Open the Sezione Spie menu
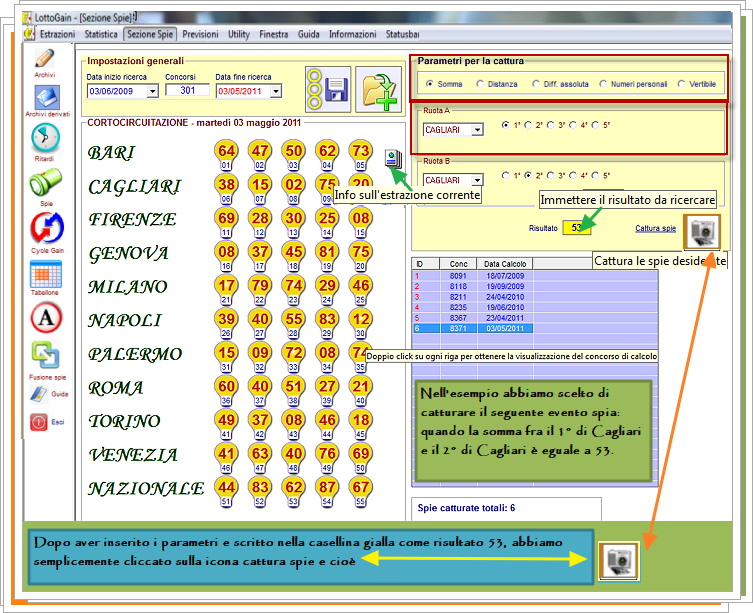This screenshot has height=613, width=753. pos(150,34)
